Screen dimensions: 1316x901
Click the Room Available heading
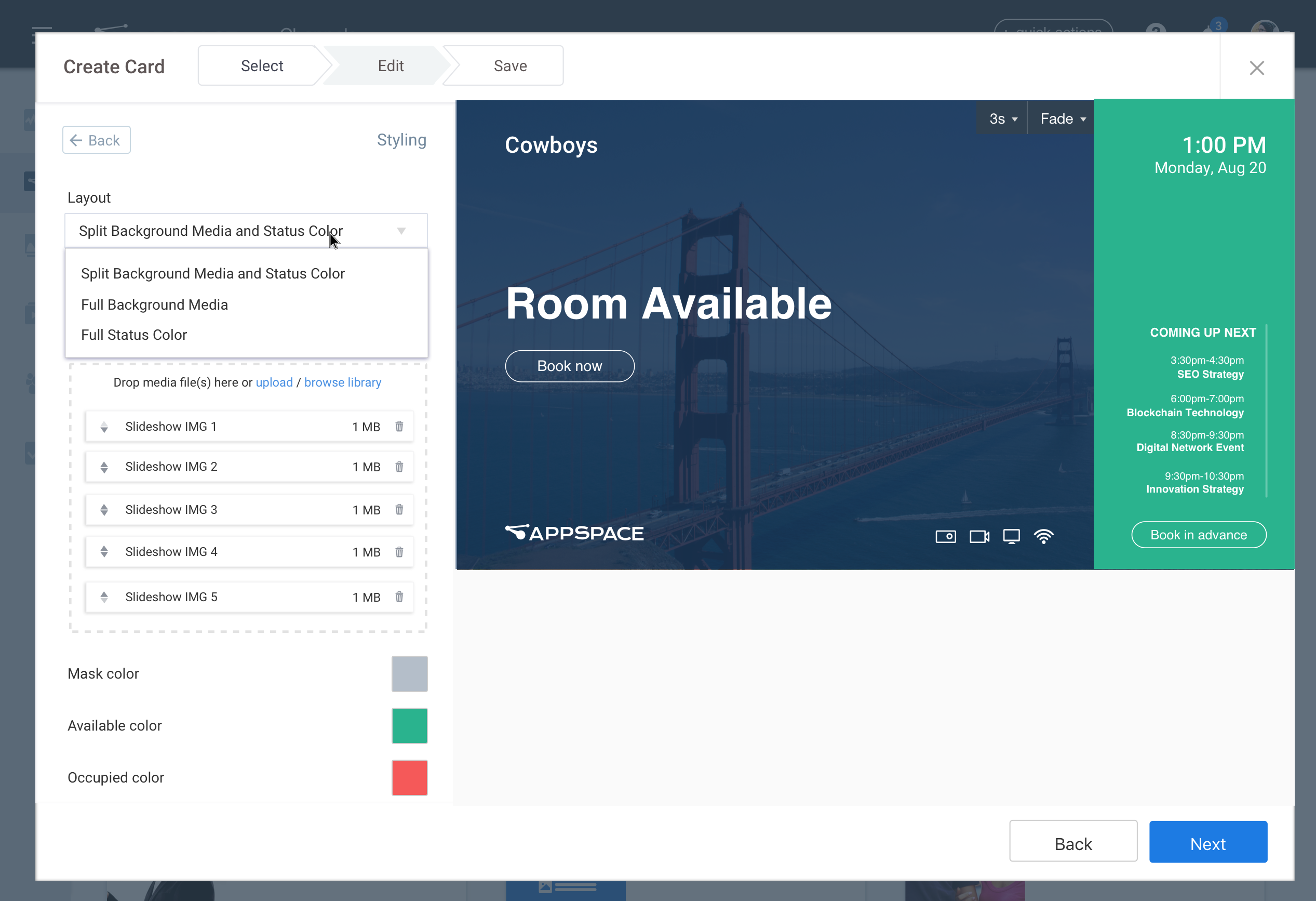point(669,304)
